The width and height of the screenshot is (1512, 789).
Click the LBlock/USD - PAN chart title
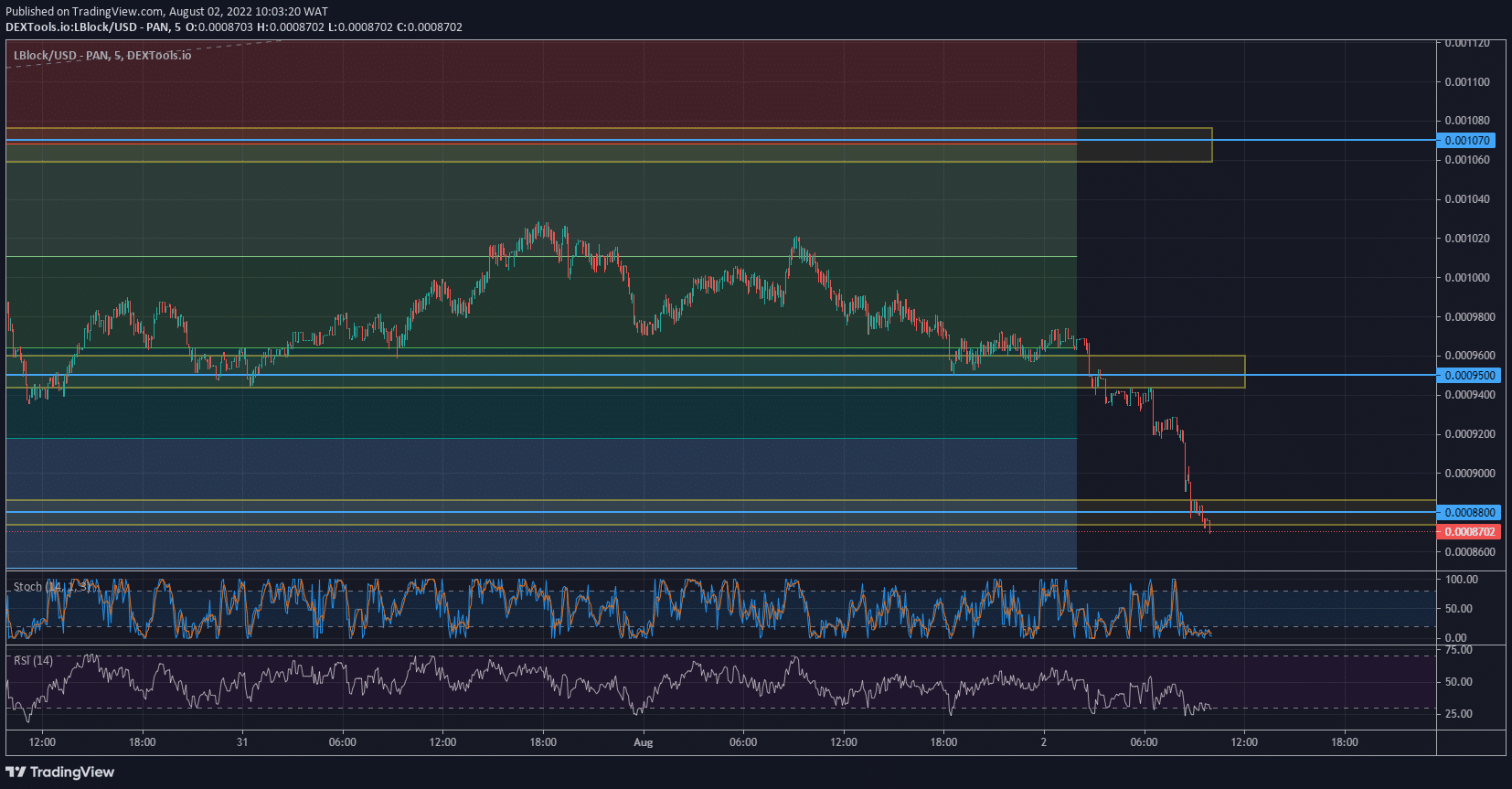click(x=102, y=56)
